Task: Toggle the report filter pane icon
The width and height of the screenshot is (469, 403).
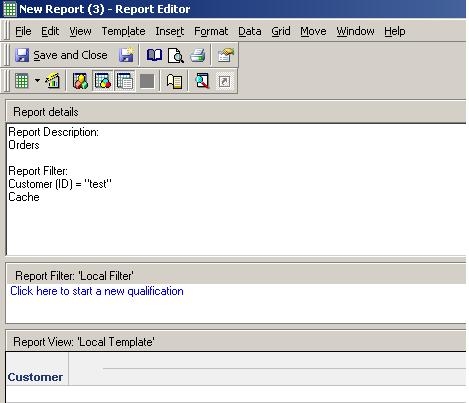Action: [103, 81]
